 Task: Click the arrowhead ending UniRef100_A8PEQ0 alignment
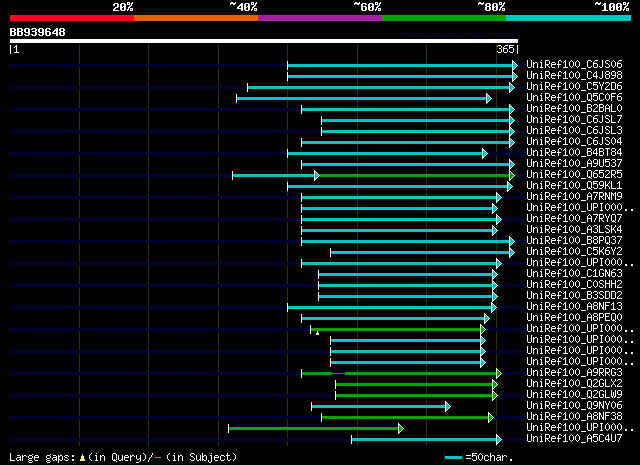pyautogui.click(x=487, y=318)
